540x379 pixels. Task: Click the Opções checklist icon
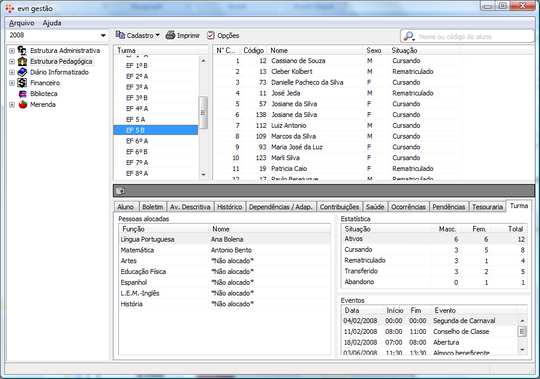[211, 35]
